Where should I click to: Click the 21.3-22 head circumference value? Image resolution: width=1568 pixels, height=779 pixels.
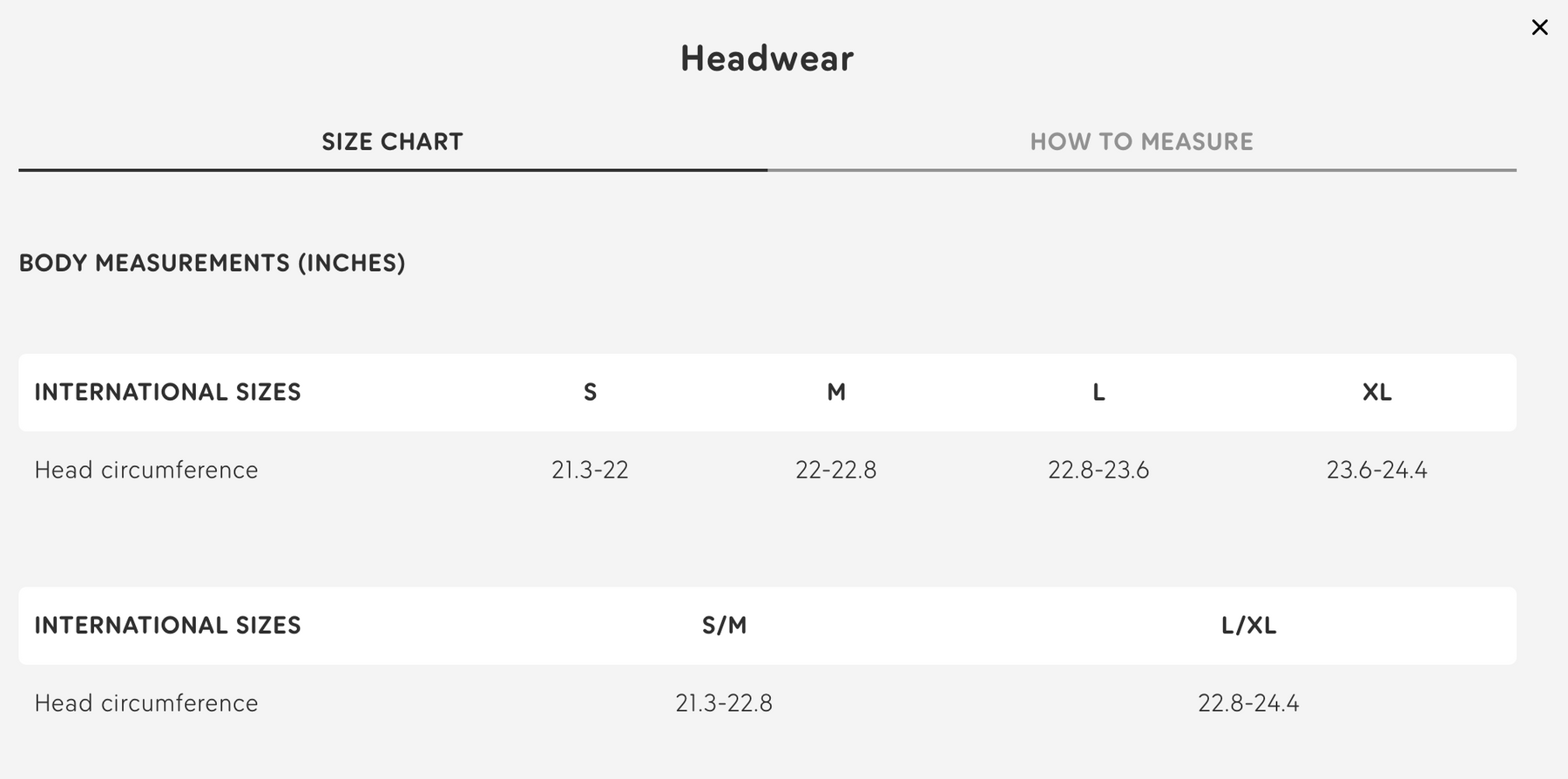(590, 471)
